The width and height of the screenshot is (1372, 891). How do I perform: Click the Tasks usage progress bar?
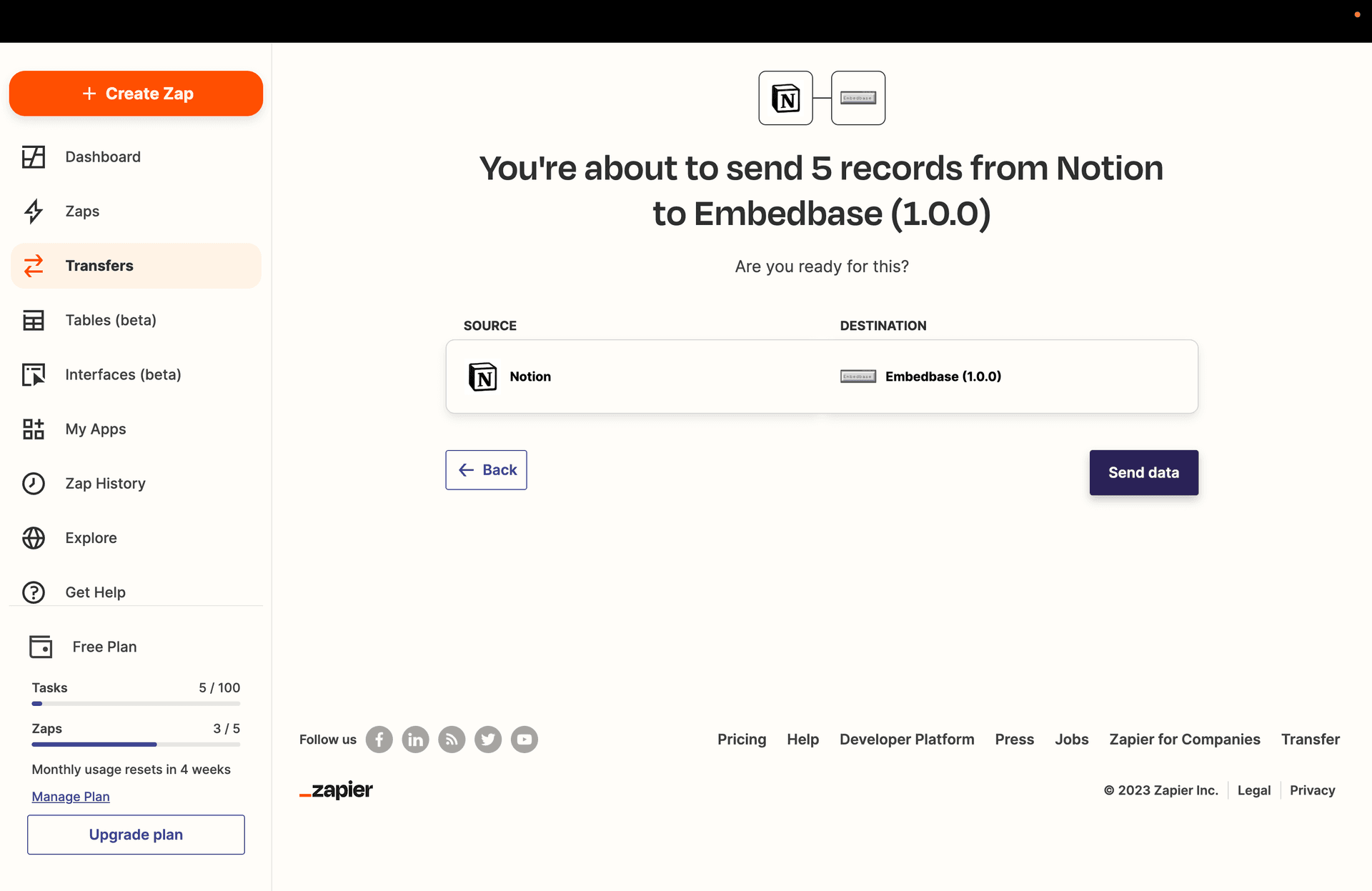point(136,704)
